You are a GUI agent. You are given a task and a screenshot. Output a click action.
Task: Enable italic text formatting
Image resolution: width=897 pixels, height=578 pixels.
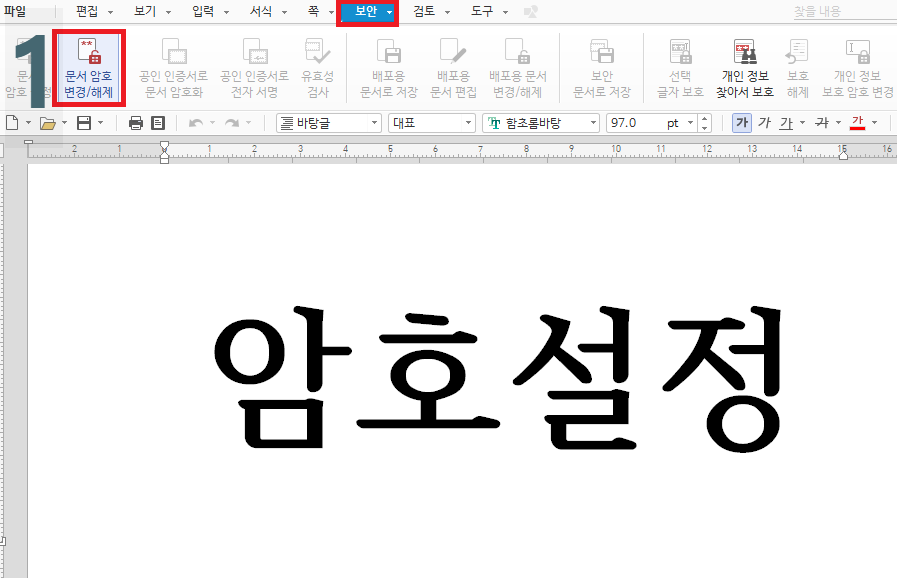tap(766, 121)
